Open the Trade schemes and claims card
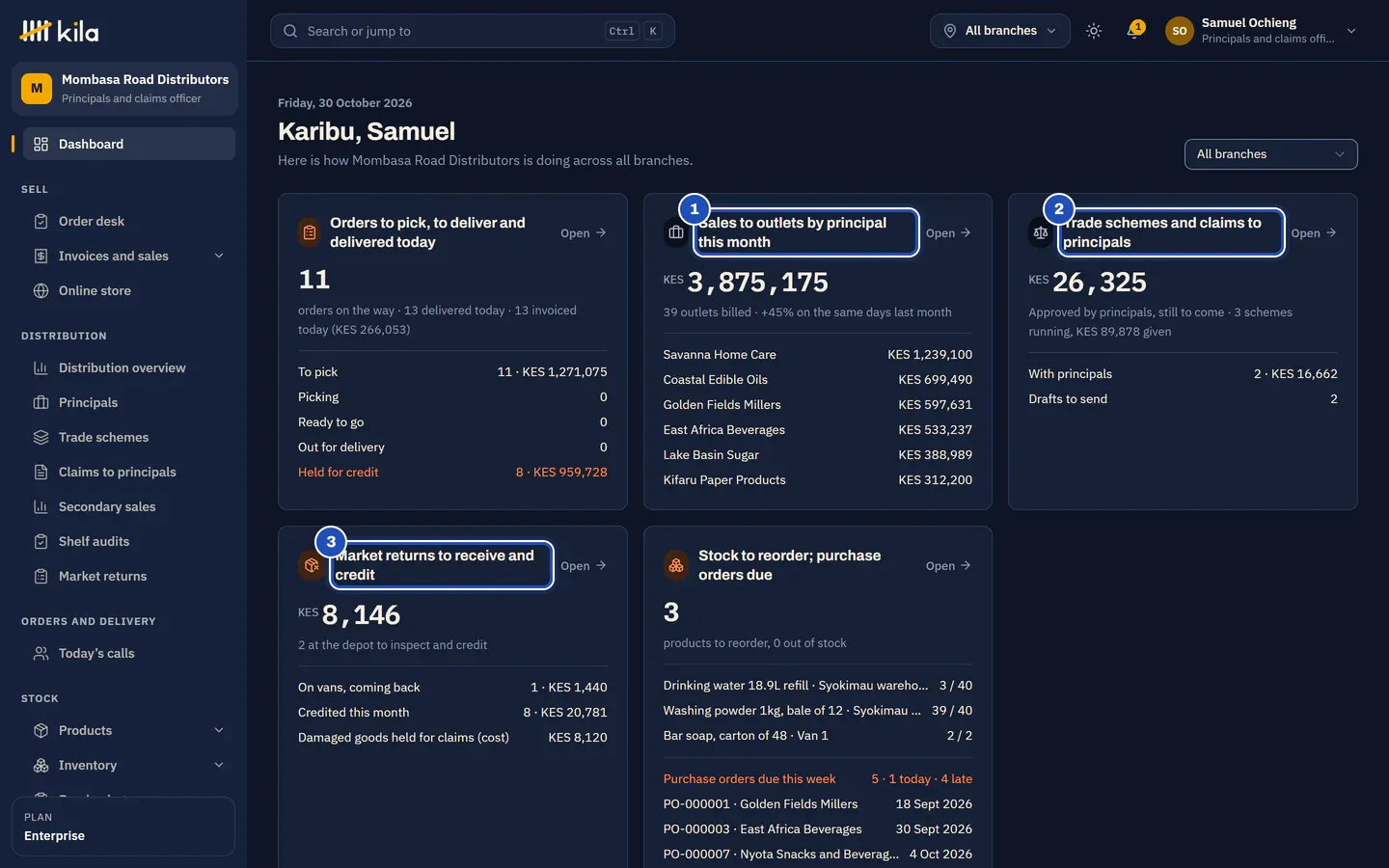The height and width of the screenshot is (868, 1389). tap(1314, 233)
